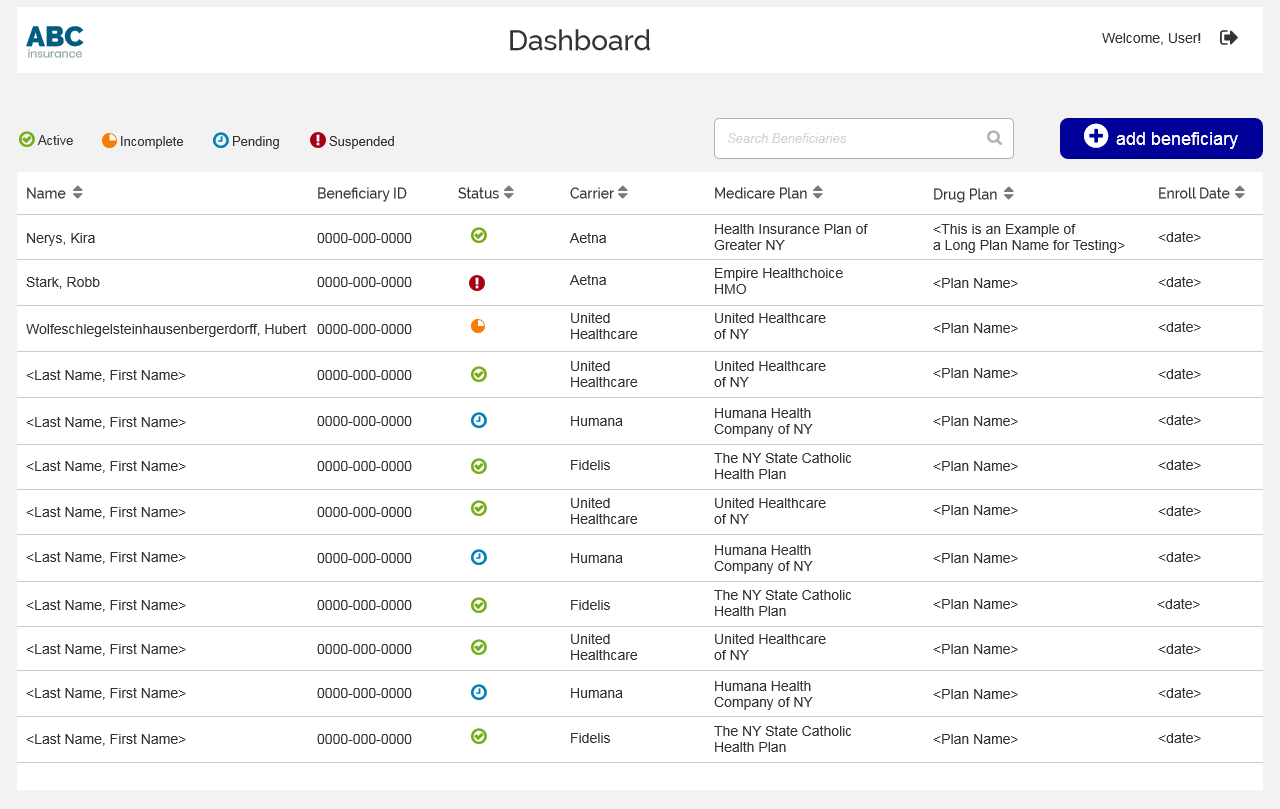Sort by the Status column arrows

pos(509,192)
